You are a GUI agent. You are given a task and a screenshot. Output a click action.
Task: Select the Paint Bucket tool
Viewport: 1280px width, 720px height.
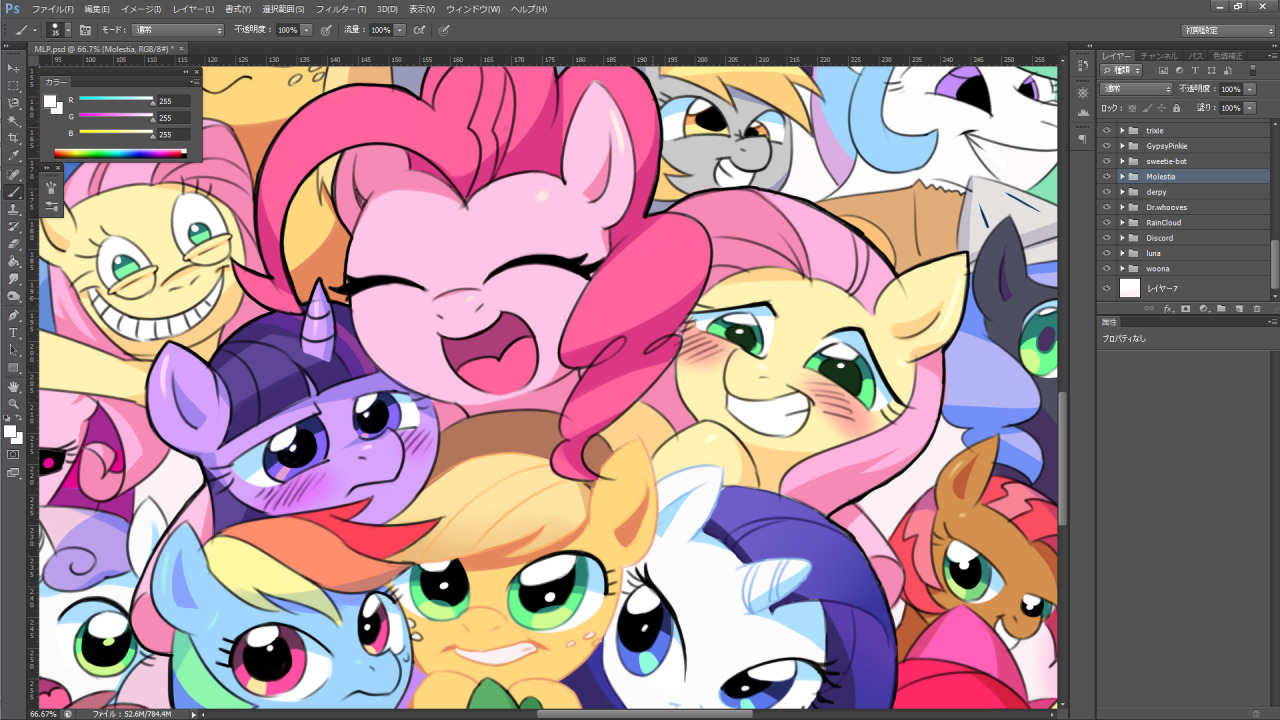pyautogui.click(x=14, y=261)
